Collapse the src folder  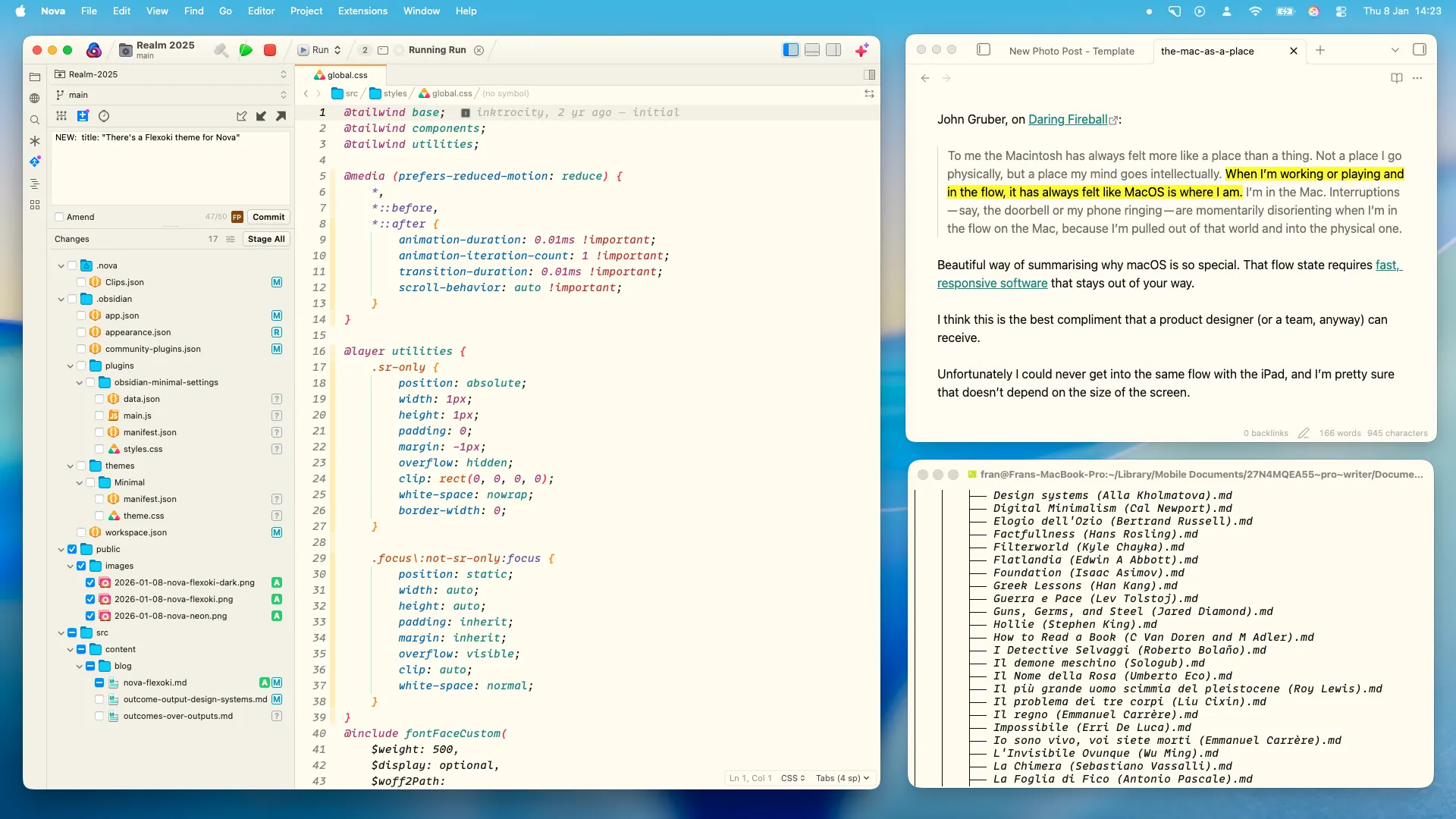61,632
